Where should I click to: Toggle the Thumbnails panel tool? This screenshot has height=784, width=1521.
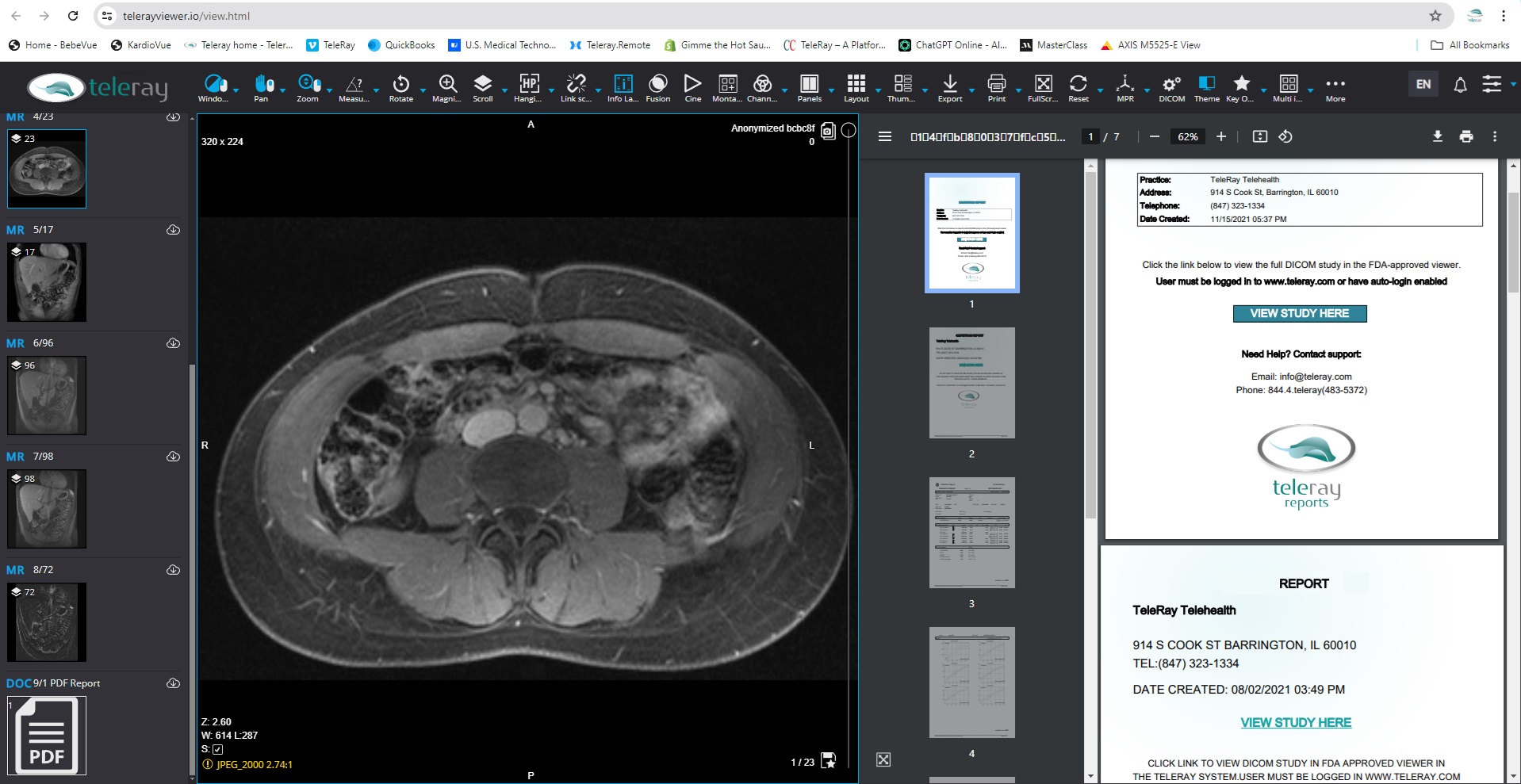(902, 87)
